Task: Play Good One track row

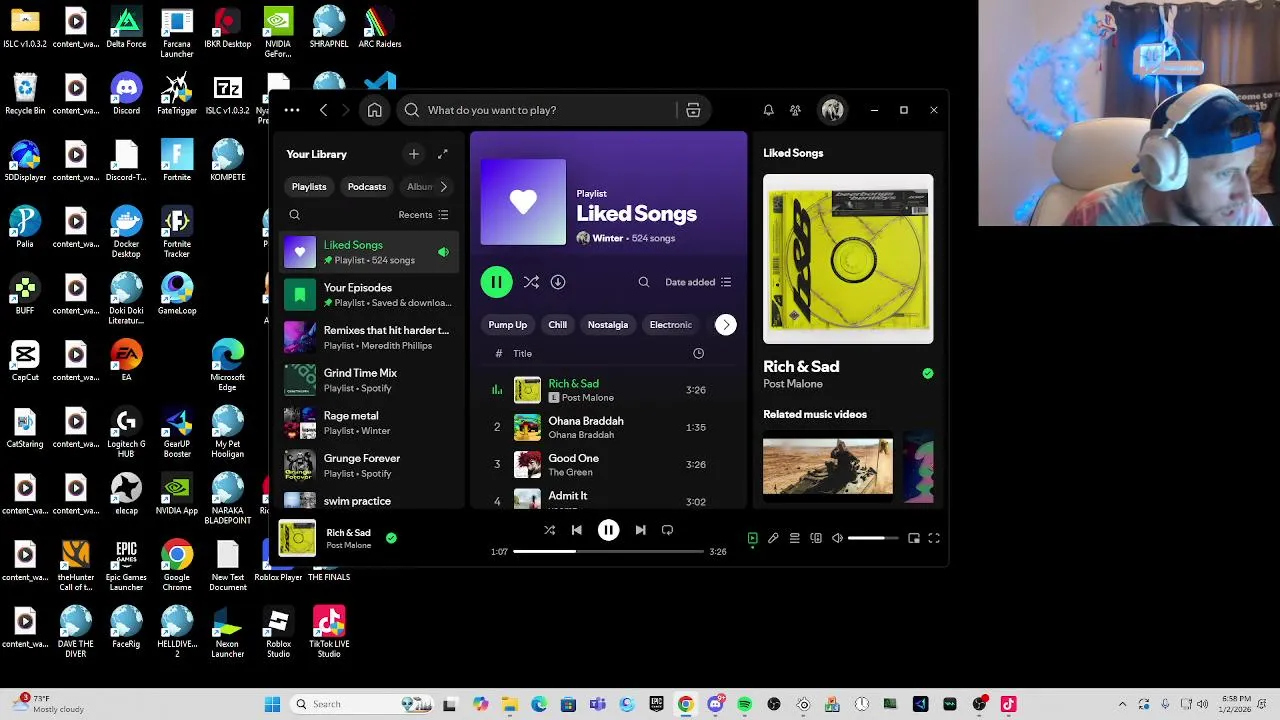Action: pos(610,464)
